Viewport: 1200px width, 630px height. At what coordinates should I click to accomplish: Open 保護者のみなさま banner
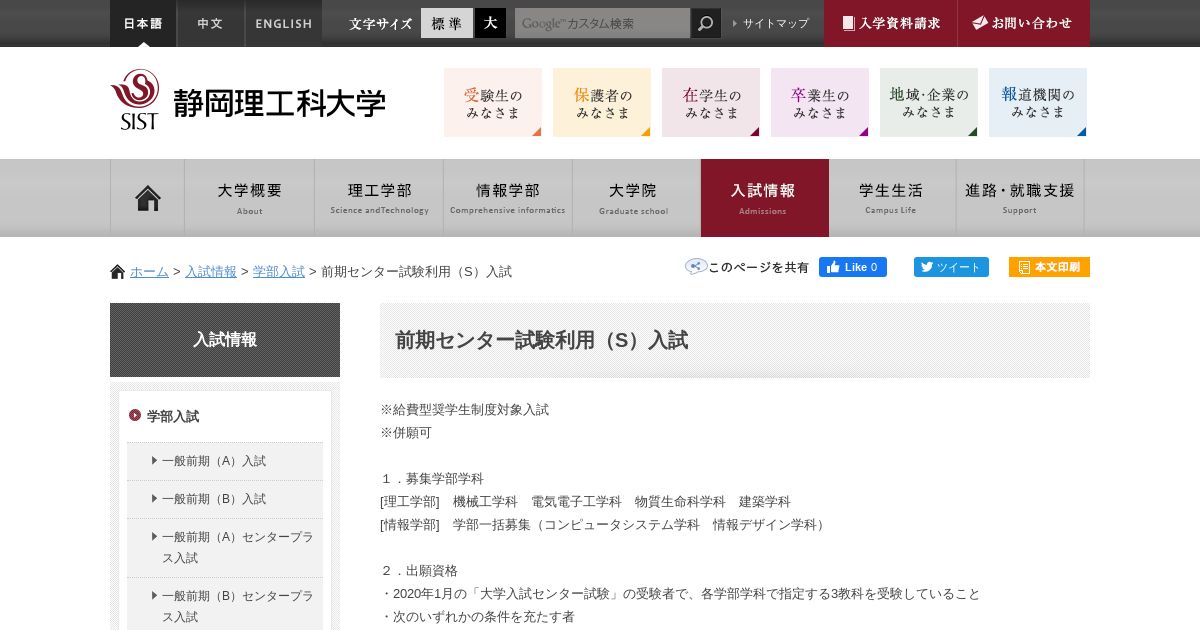point(602,102)
